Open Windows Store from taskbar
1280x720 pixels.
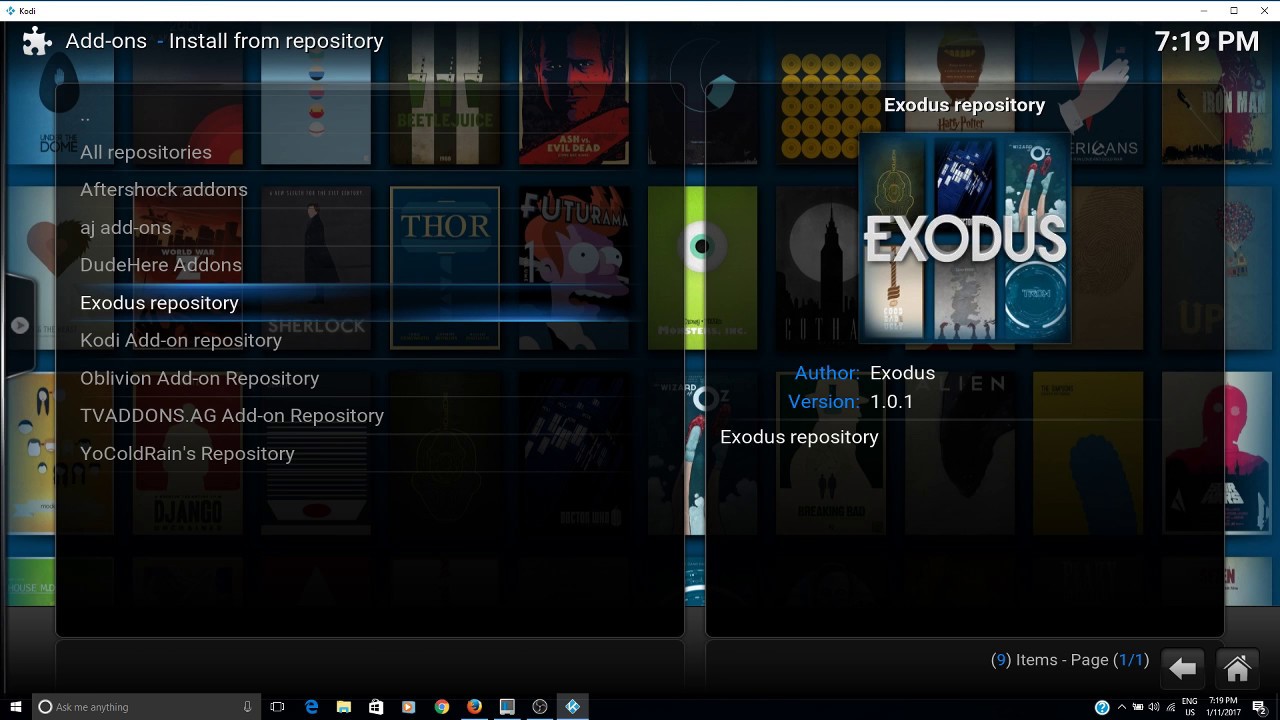tap(376, 707)
